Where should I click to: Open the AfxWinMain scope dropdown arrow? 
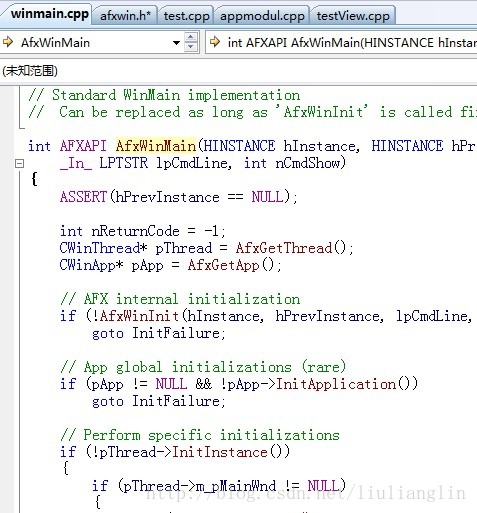pyautogui.click(x=176, y=43)
